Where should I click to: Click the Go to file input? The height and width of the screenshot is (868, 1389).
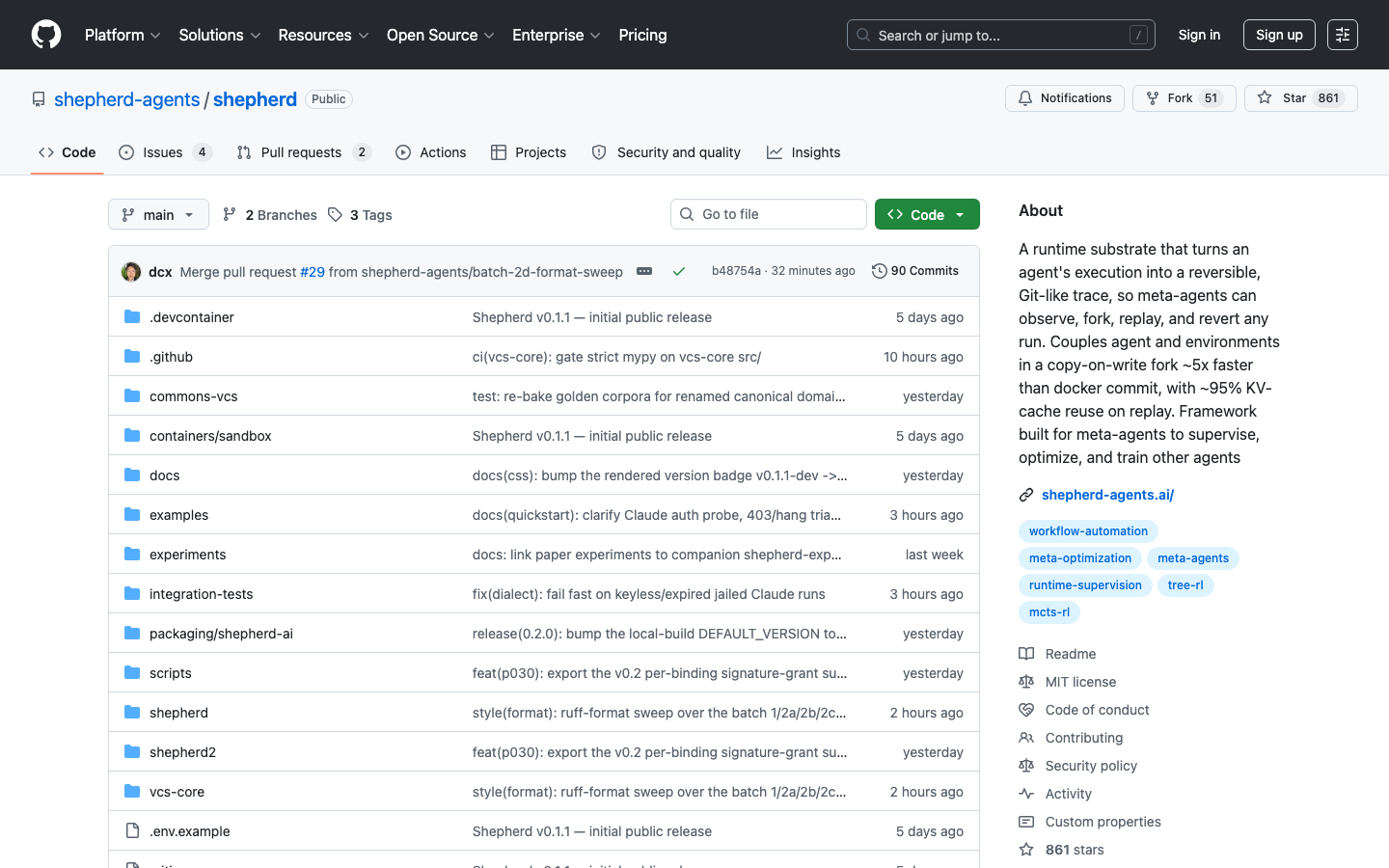(769, 214)
